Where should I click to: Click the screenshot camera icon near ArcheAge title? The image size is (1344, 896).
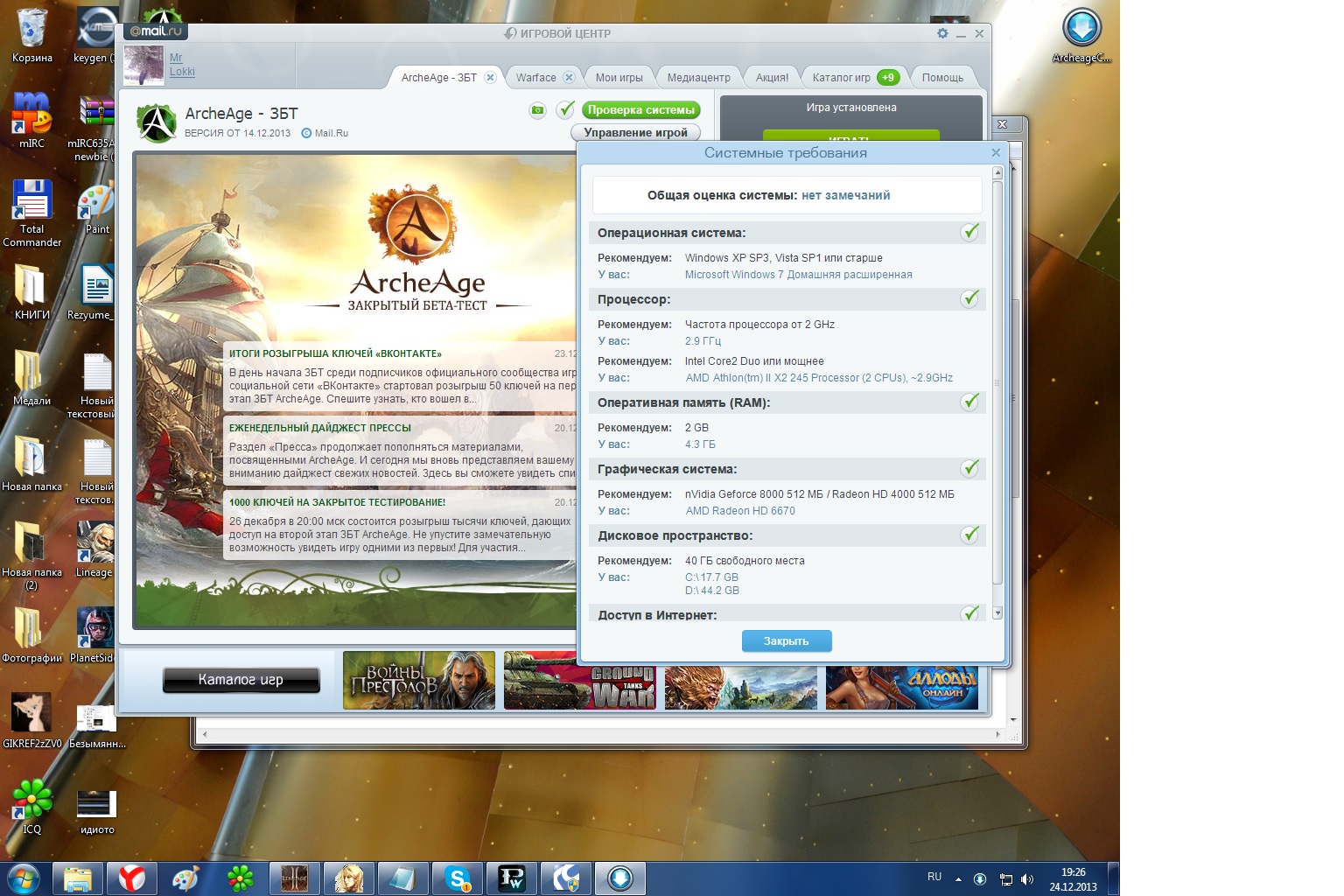(x=537, y=110)
